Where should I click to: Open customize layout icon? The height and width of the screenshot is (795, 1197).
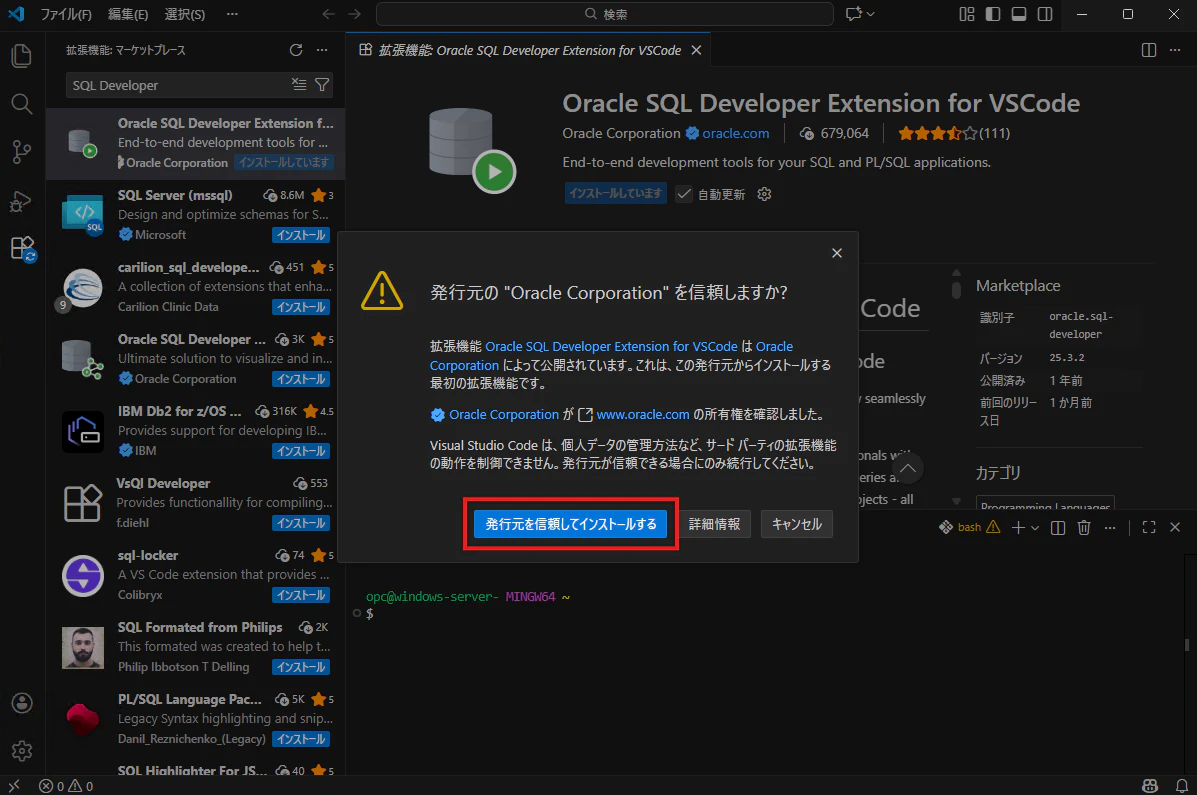[x=966, y=14]
